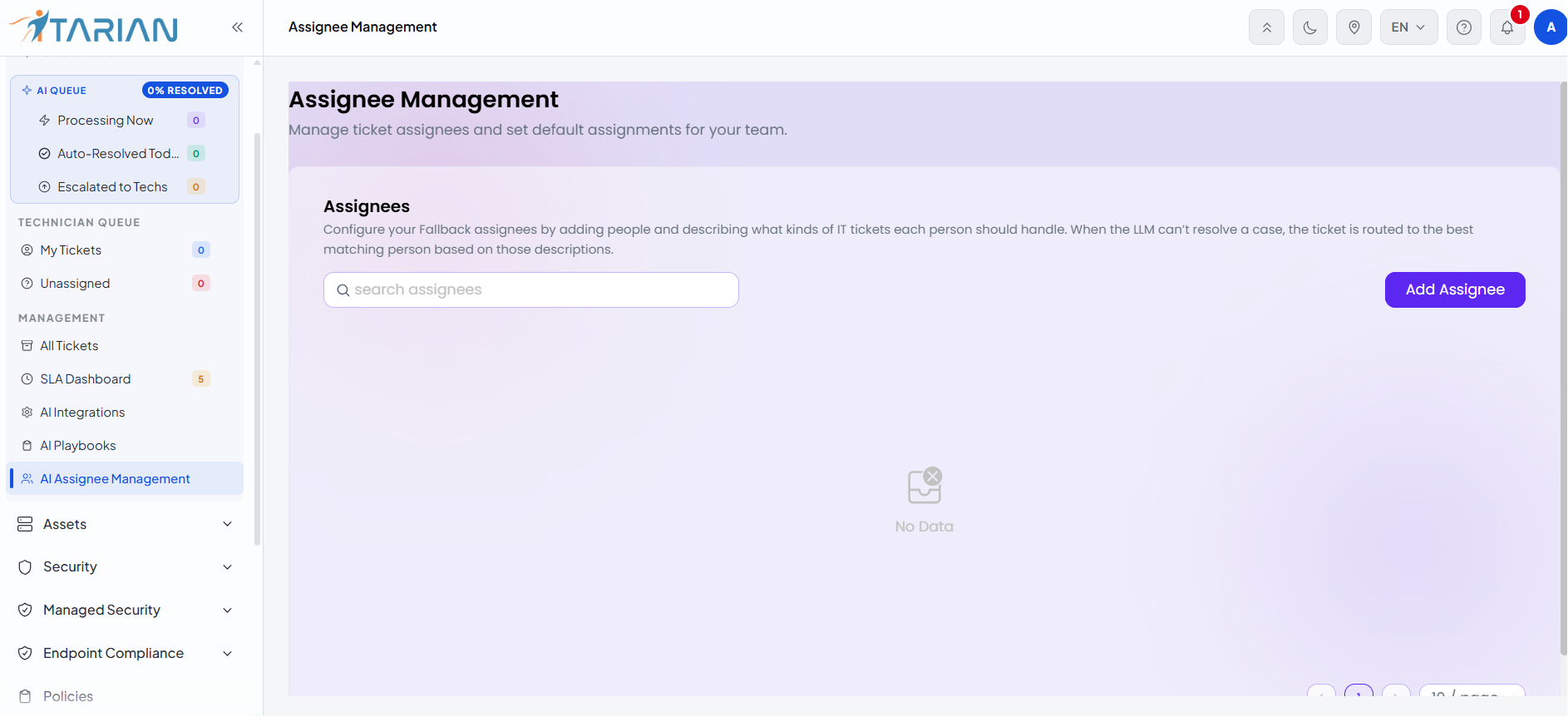The image size is (1568, 717).
Task: Click the Auto-Resolved checkmark icon
Action: (x=45, y=154)
